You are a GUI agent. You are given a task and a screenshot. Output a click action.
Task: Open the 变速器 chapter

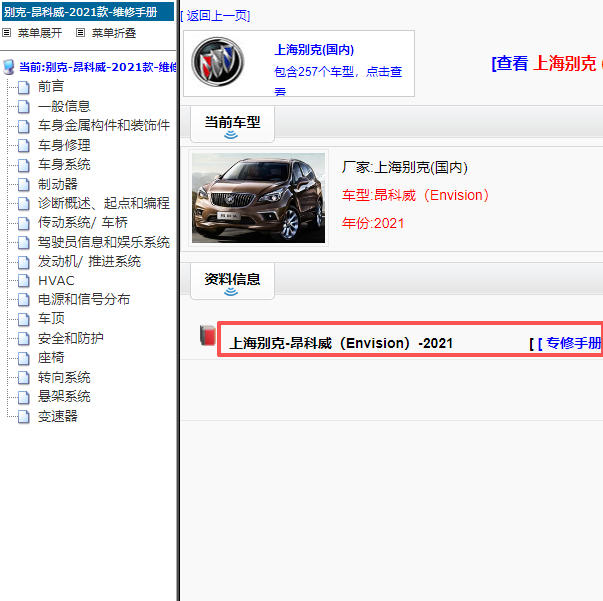[57, 416]
